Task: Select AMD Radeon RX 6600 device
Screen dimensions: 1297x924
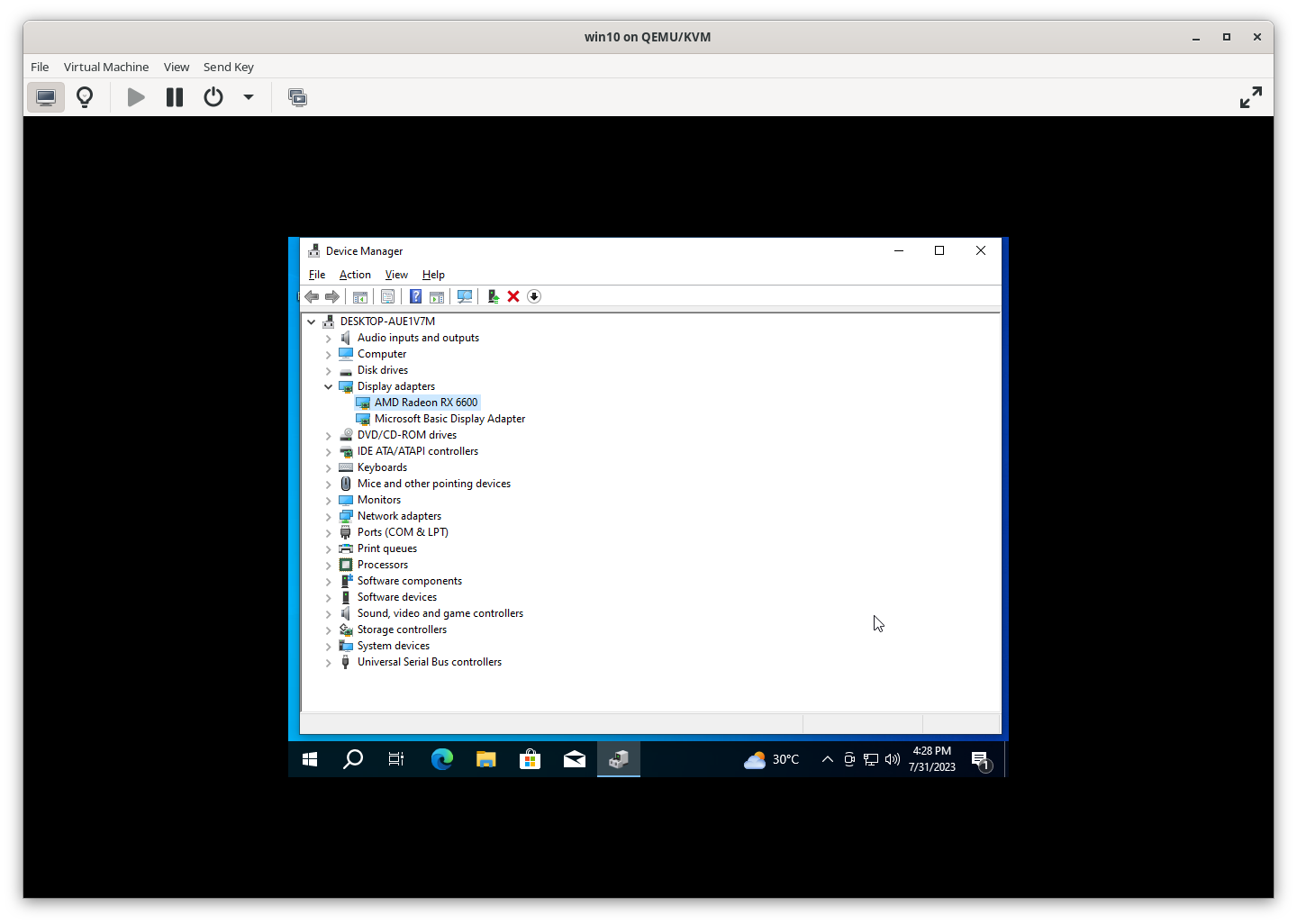Action: coord(426,403)
